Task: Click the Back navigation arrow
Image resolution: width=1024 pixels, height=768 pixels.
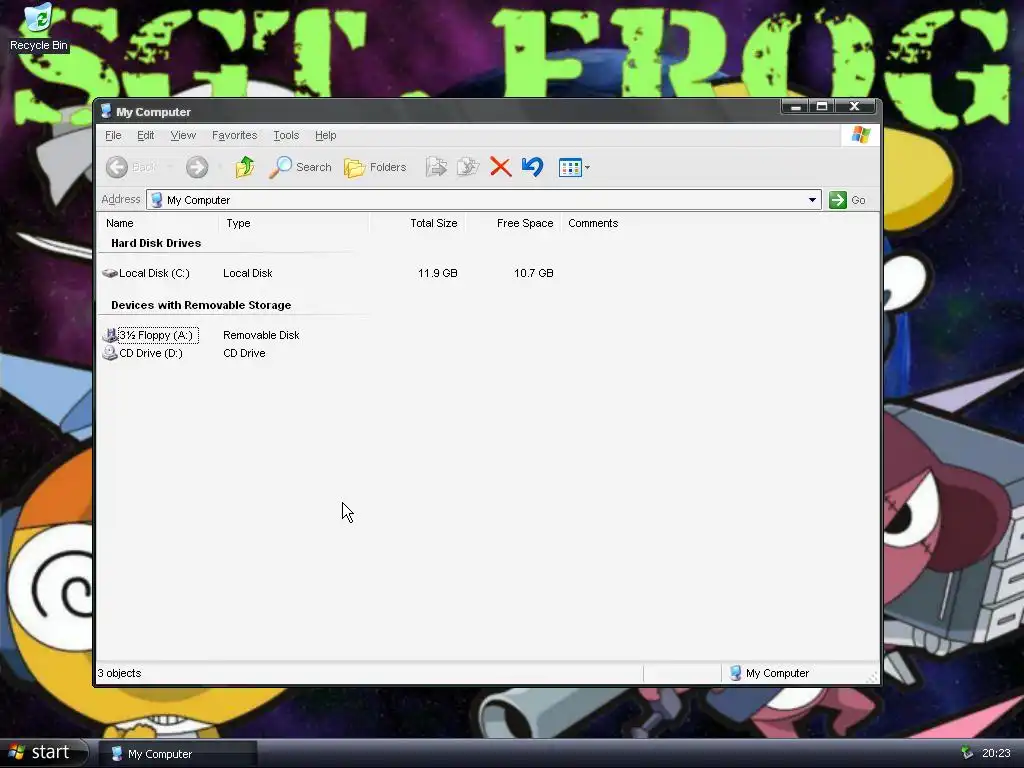Action: pyautogui.click(x=117, y=167)
